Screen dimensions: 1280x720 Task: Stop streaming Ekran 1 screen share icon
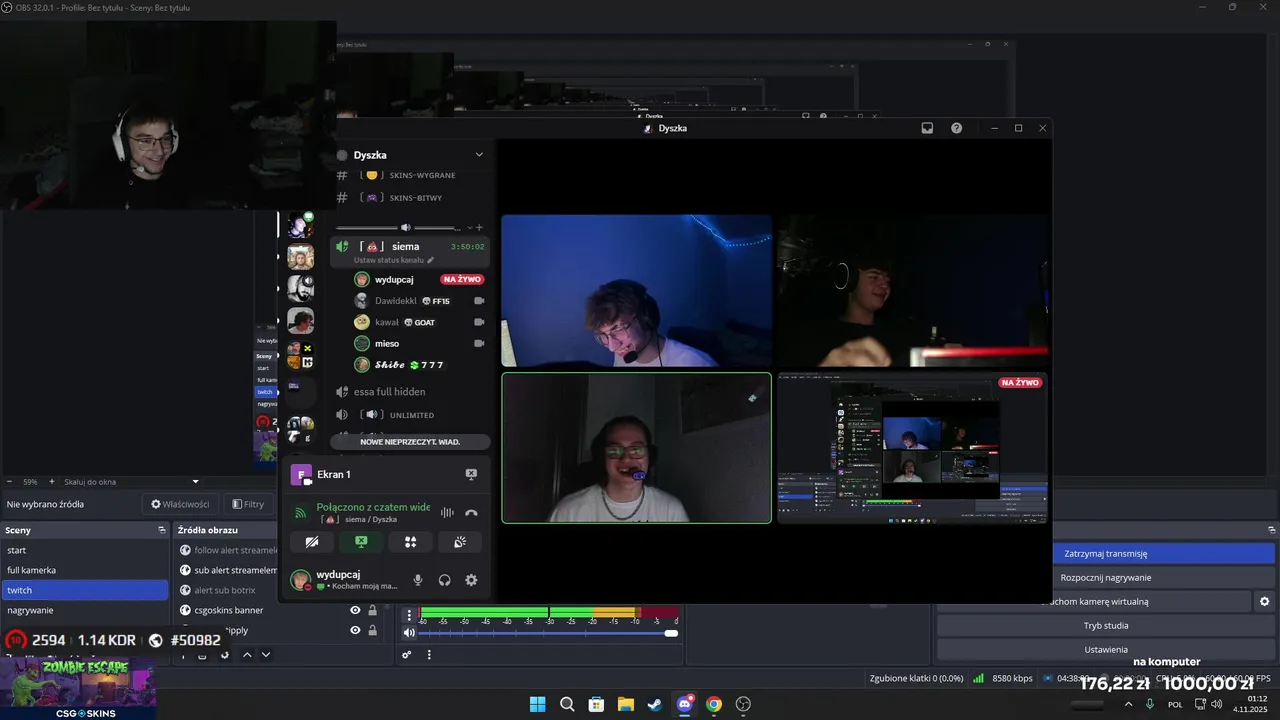click(x=471, y=474)
